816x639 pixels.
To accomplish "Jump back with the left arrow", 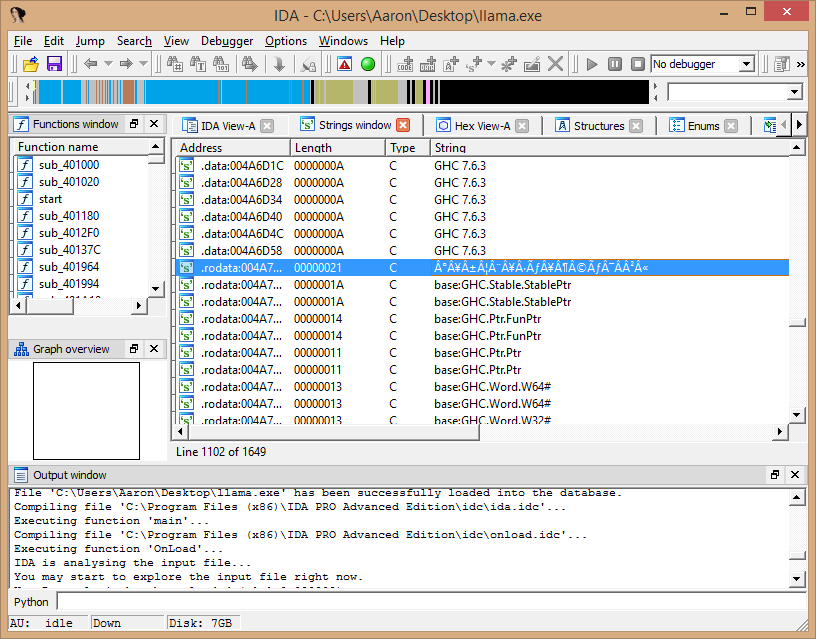I will pos(91,64).
